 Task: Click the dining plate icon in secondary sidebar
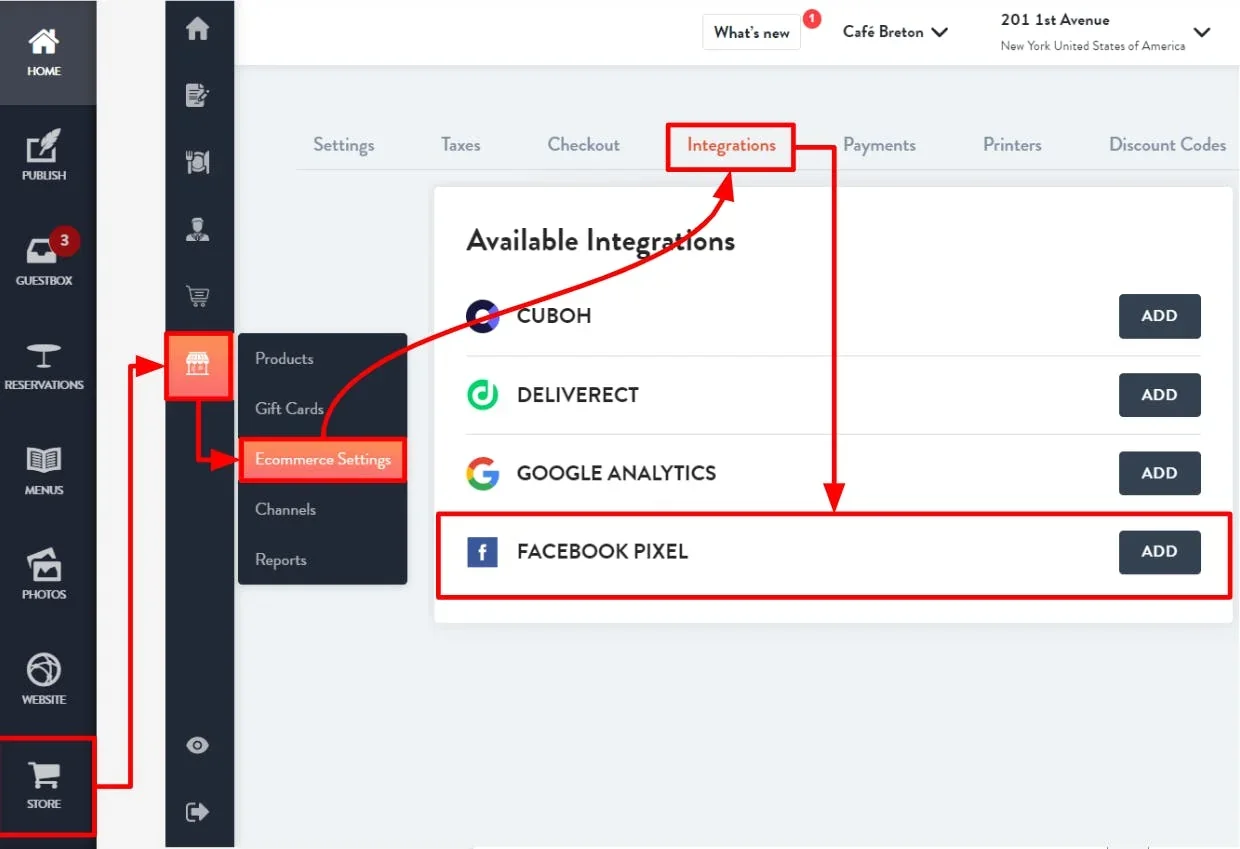tap(198, 162)
